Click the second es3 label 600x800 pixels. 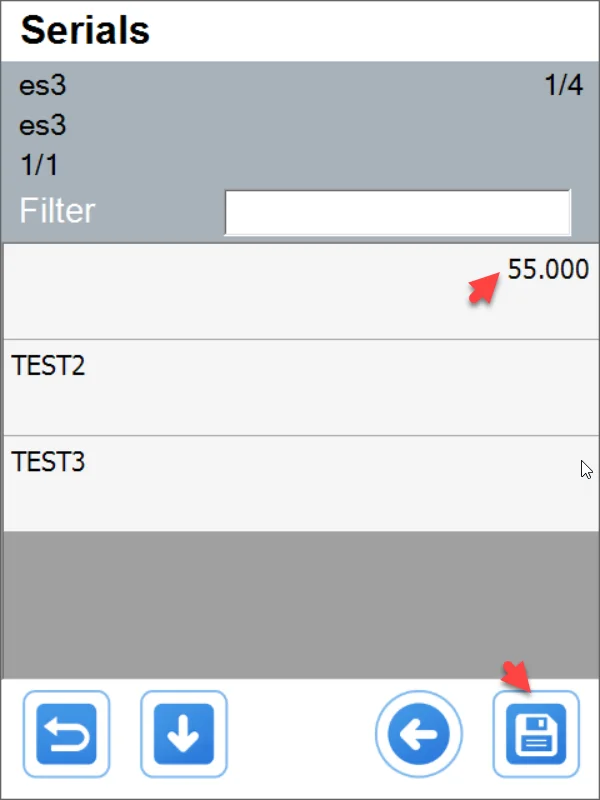[43, 126]
